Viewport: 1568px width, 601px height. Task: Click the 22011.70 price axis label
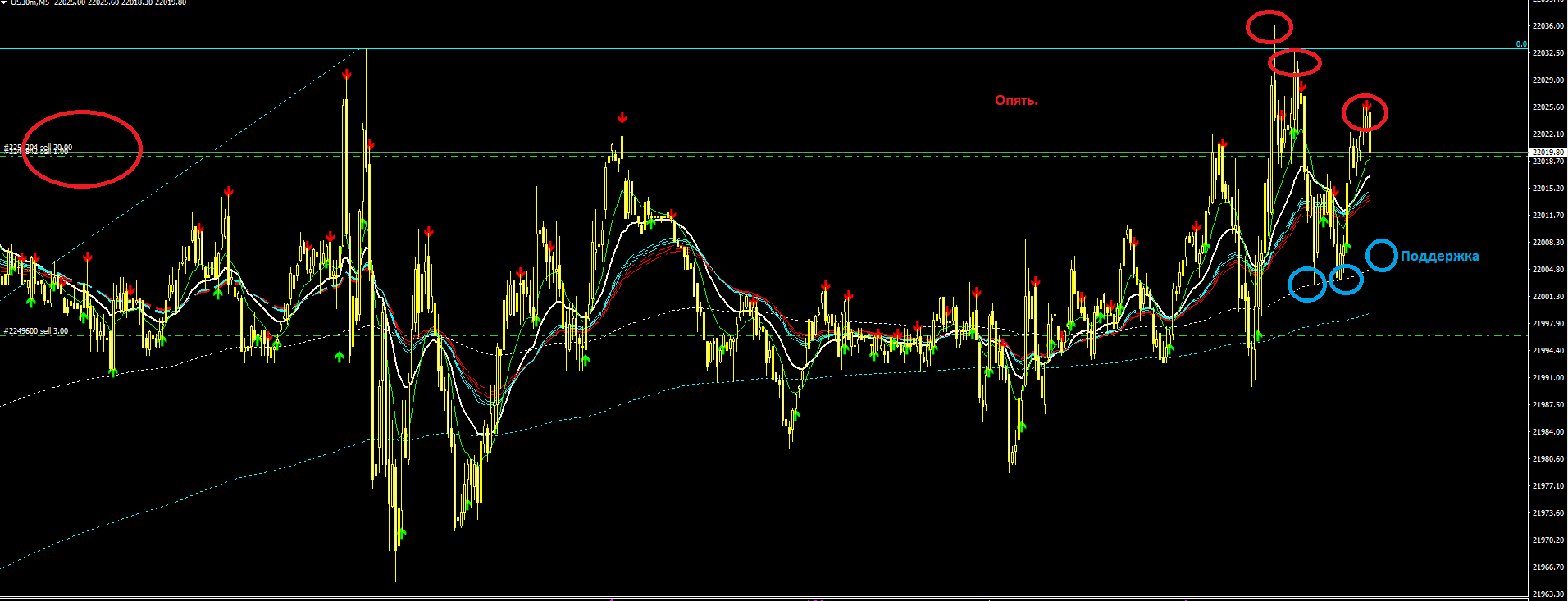point(1548,216)
